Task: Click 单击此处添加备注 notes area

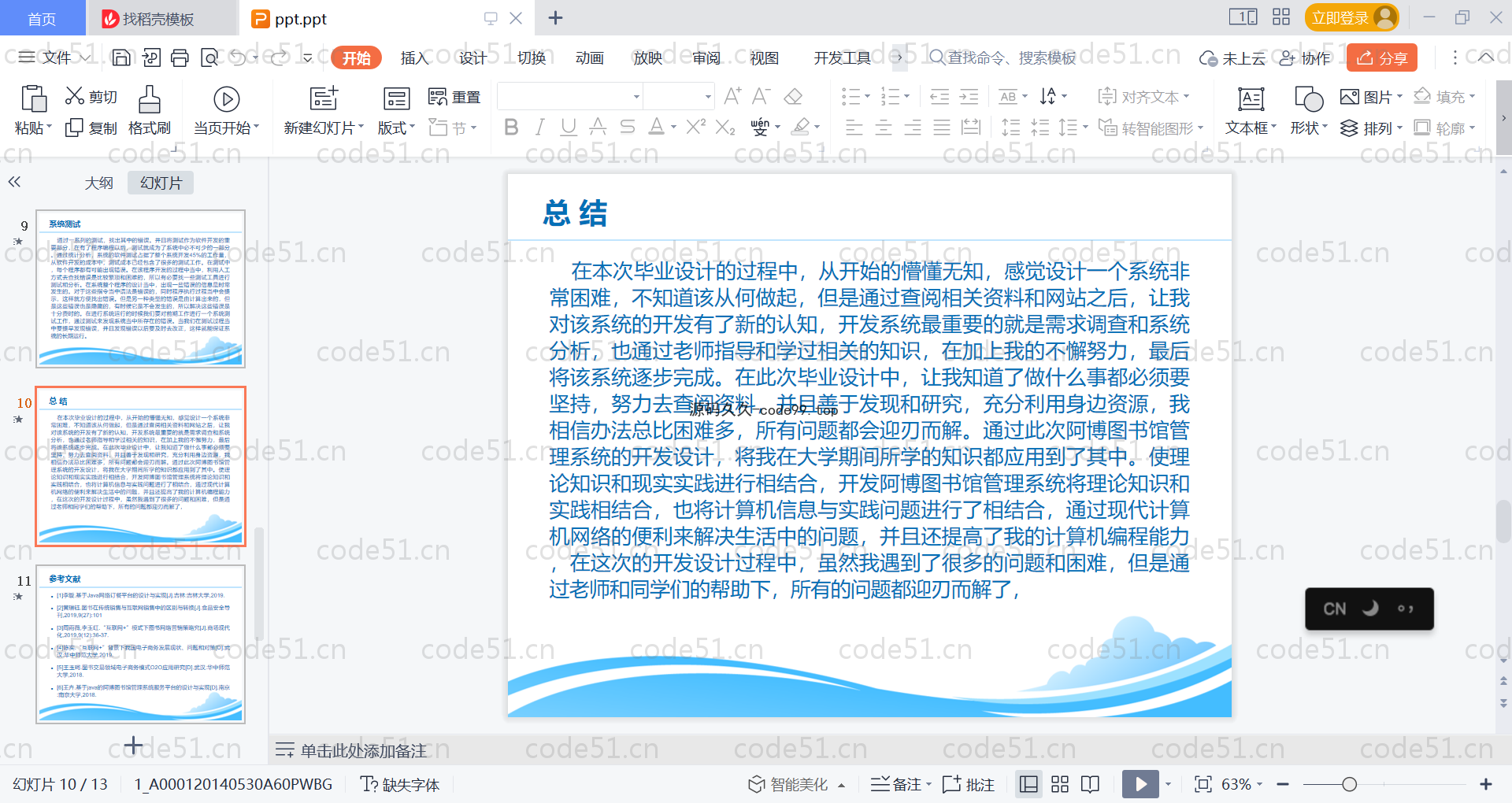Action: coord(363,750)
